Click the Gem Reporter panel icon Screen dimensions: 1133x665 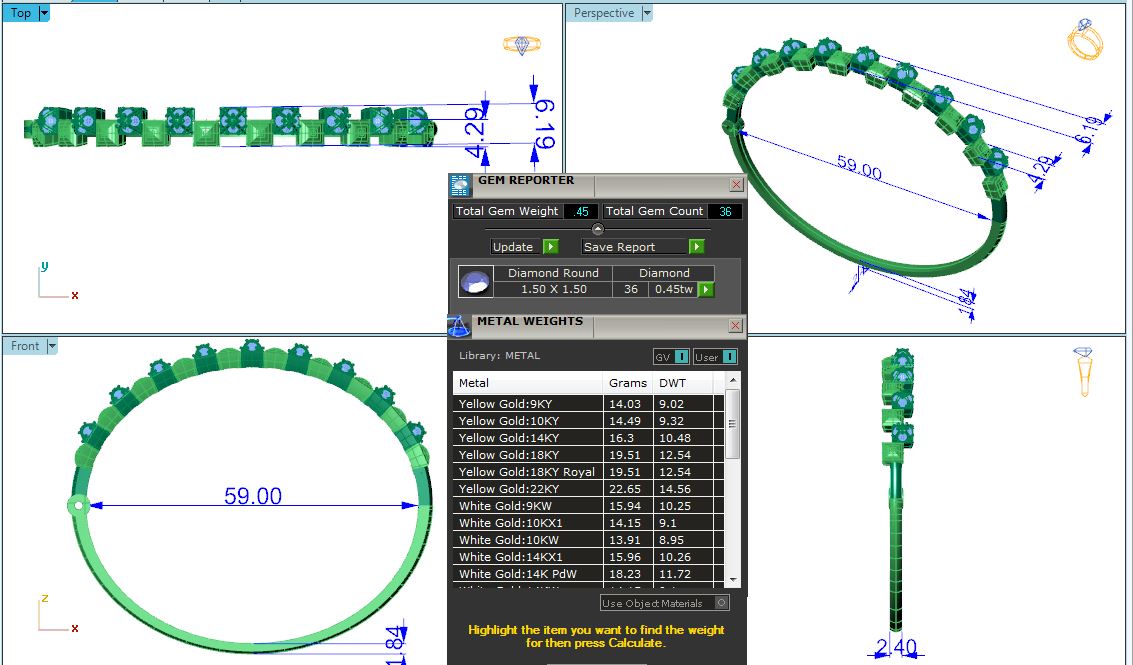pyautogui.click(x=460, y=184)
